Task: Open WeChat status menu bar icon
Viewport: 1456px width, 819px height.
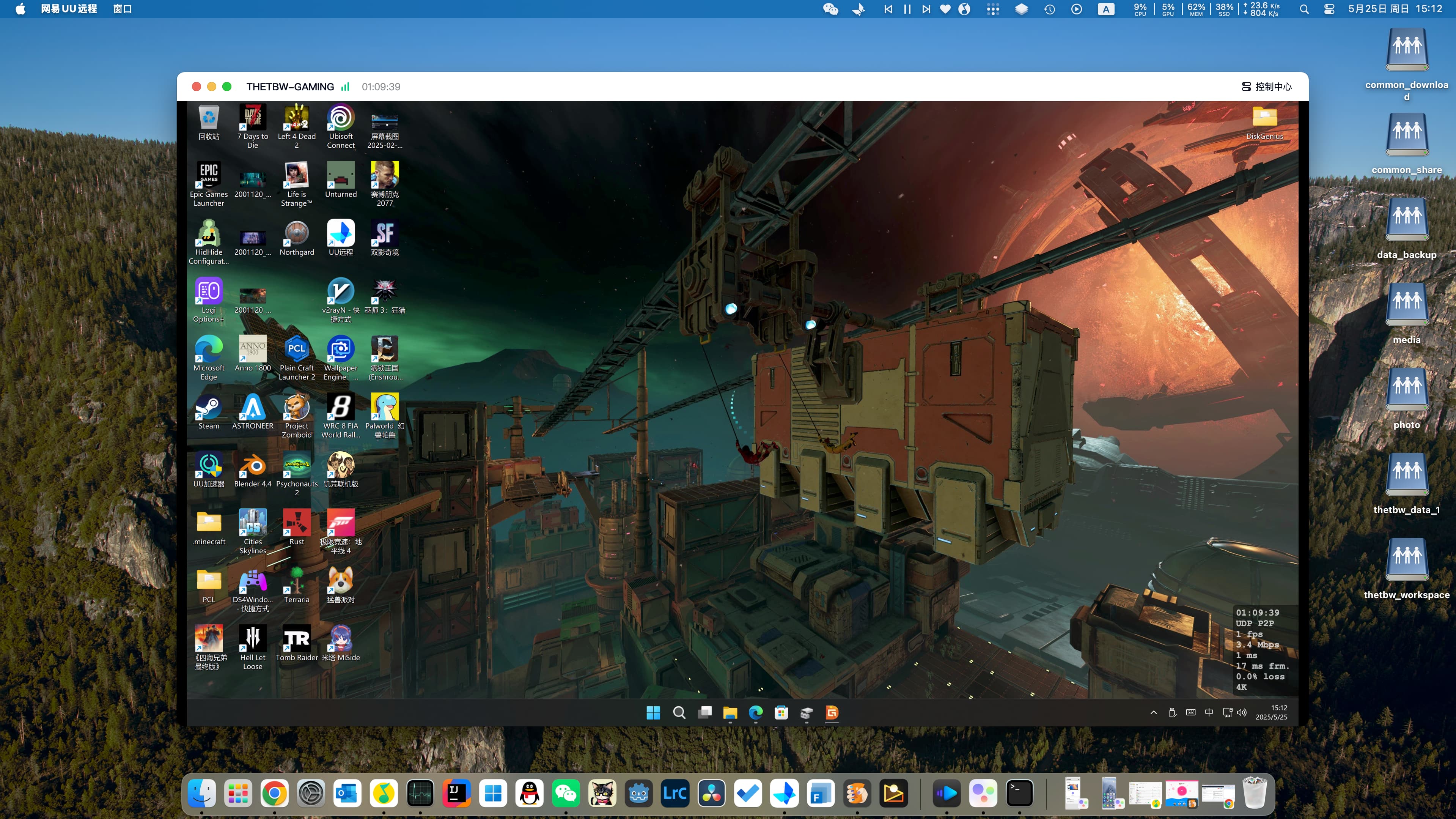Action: [830, 9]
